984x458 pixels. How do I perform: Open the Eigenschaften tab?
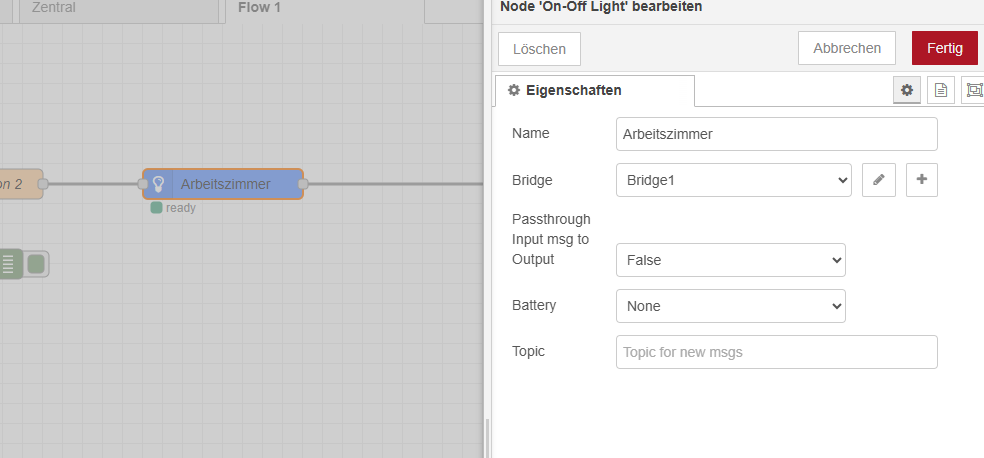tap(595, 90)
